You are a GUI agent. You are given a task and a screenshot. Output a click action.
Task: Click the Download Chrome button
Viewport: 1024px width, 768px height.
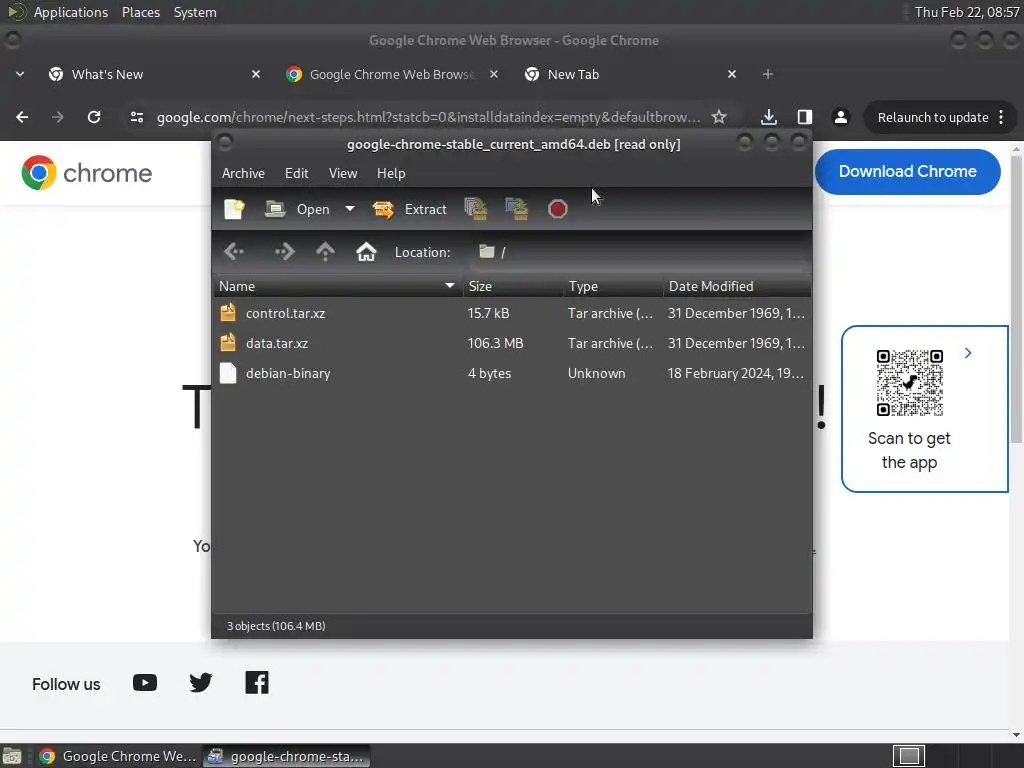[907, 172]
